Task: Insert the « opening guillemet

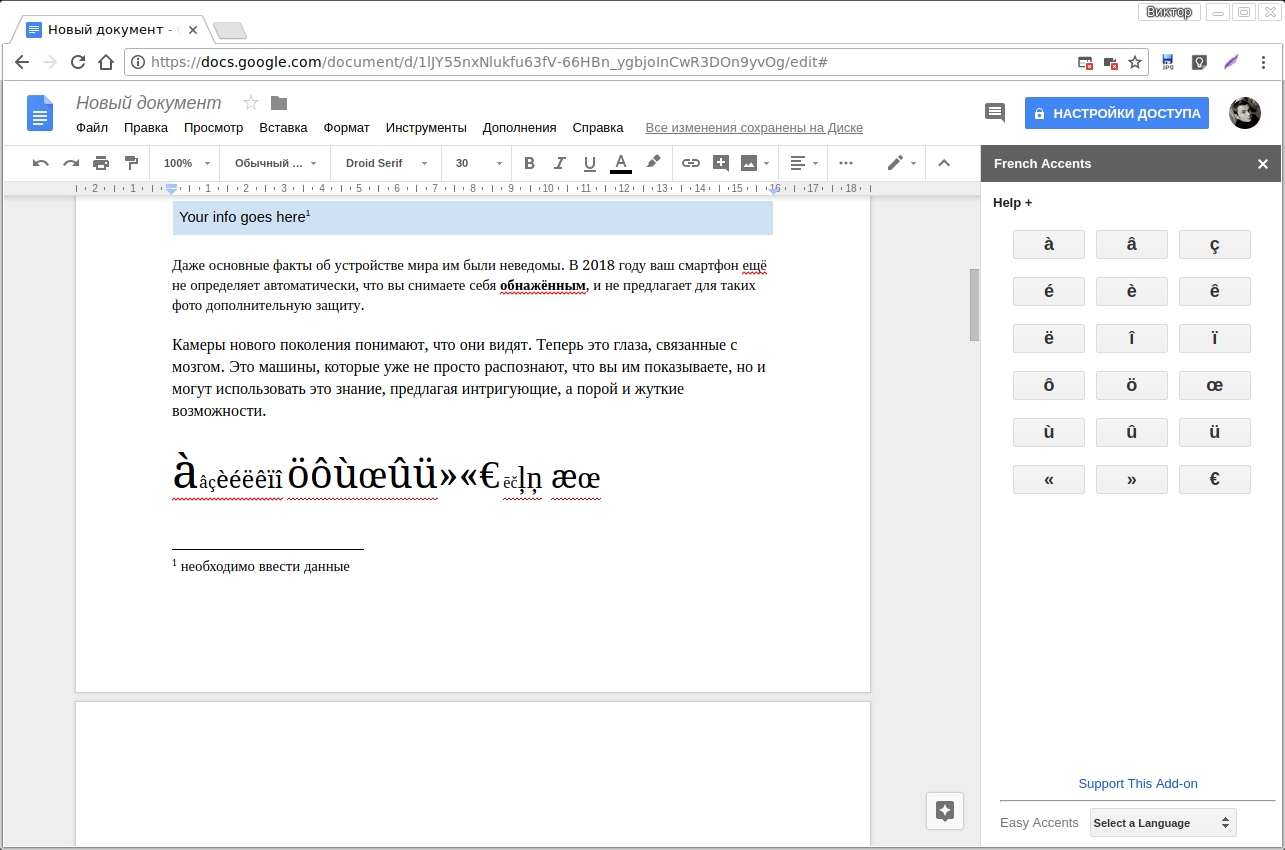Action: [1049, 479]
